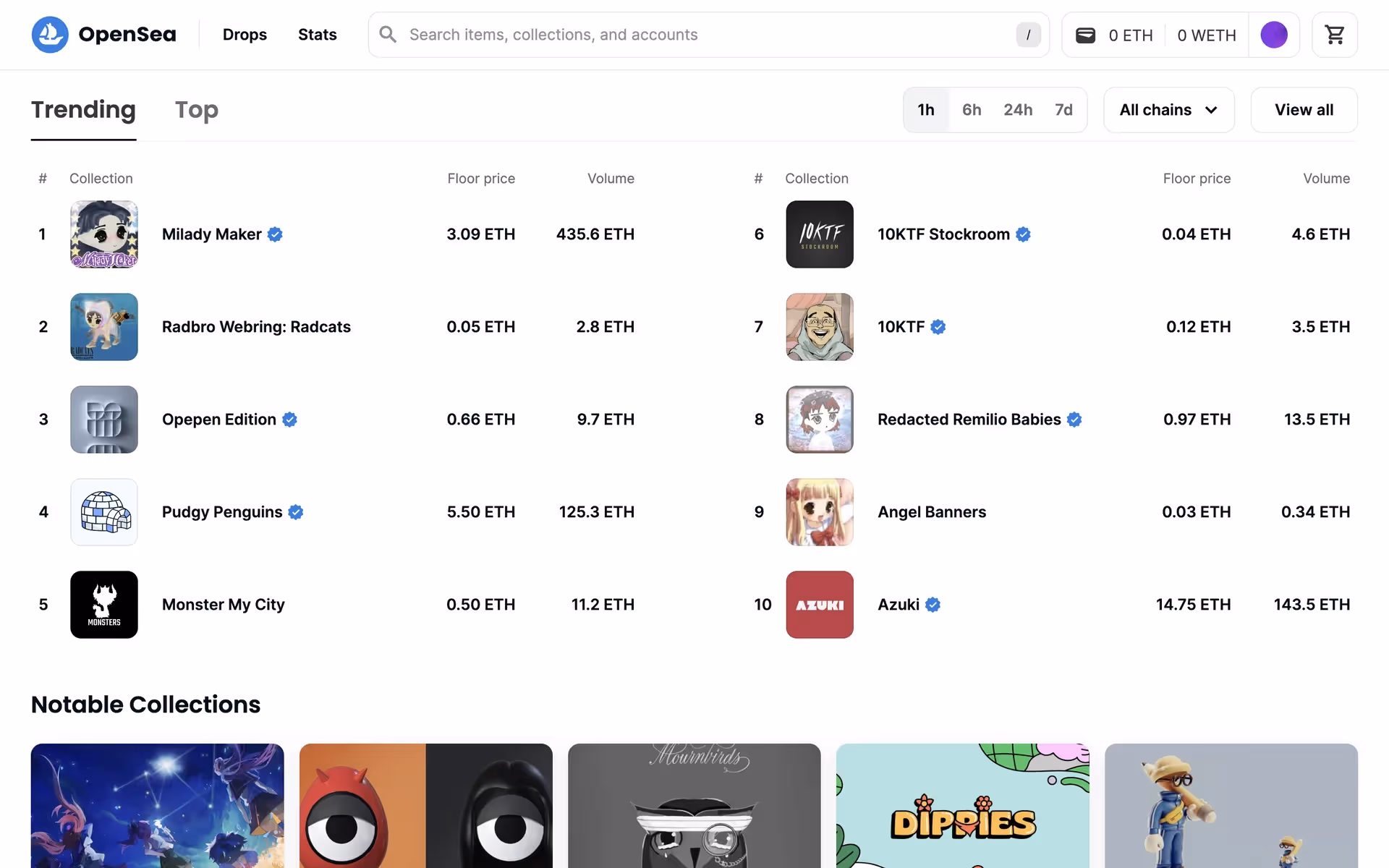1389x868 pixels.
Task: Open the Drops menu
Action: pos(245,35)
